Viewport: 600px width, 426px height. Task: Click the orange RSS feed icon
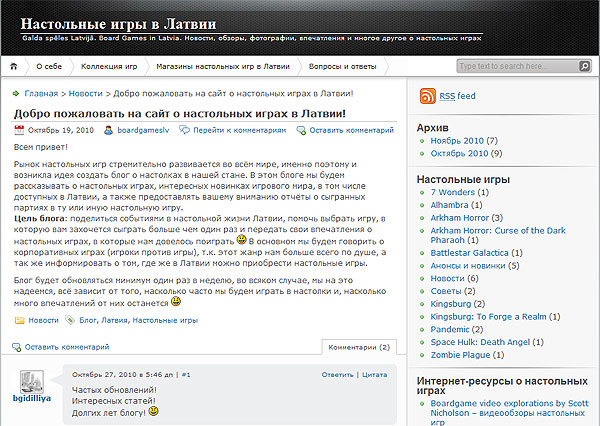tap(427, 96)
